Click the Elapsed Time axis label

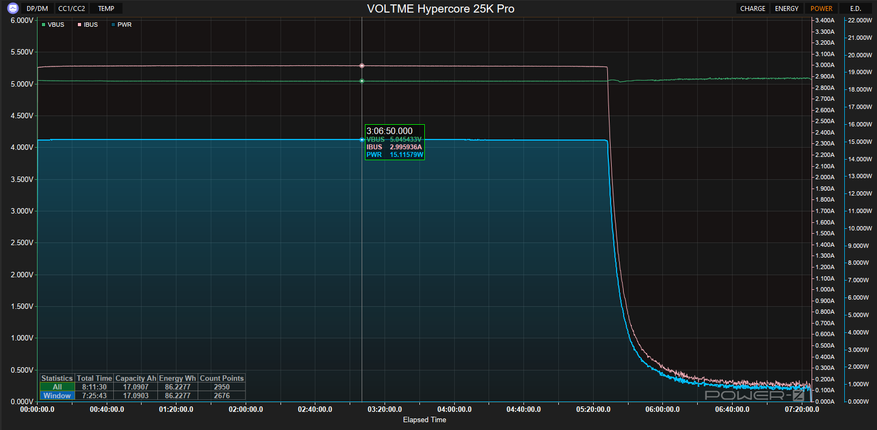[x=424, y=419]
